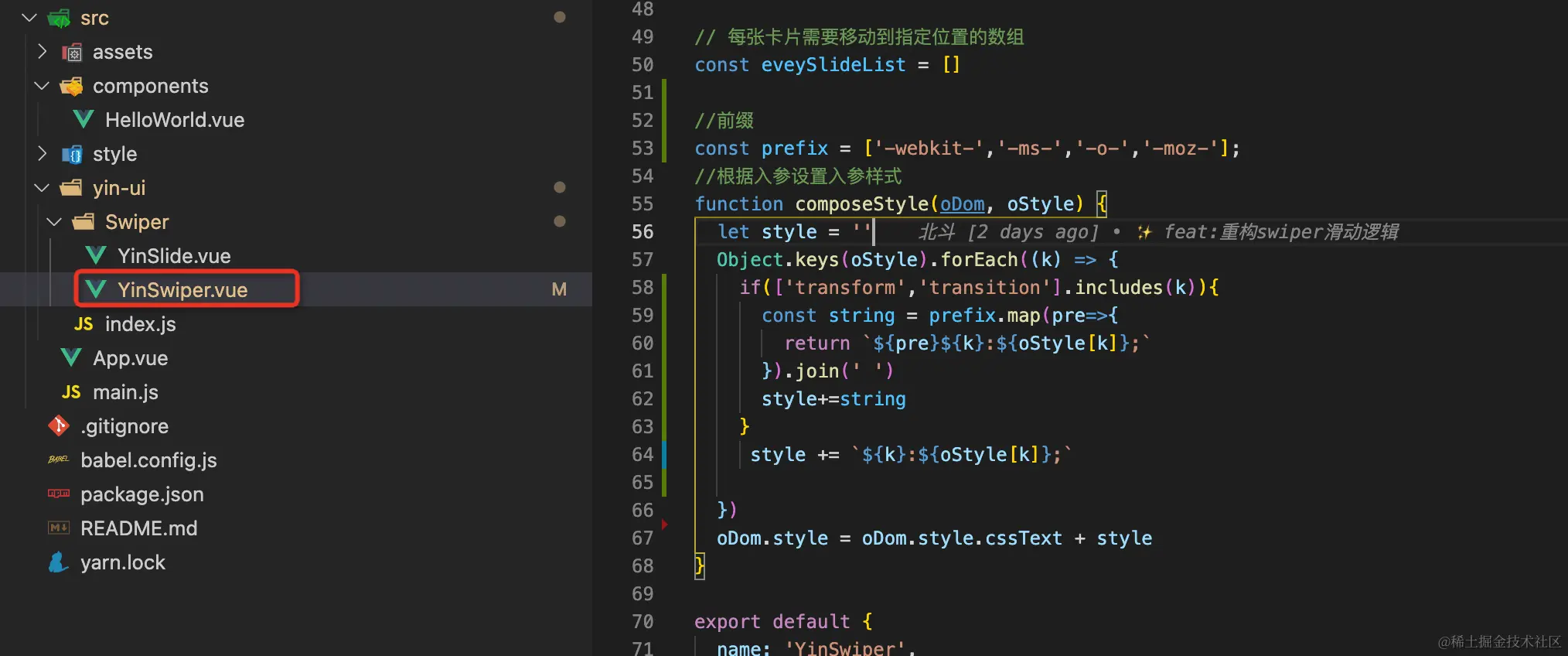
Task: Click the Babel icon beside babel.config.js
Action: (x=59, y=460)
